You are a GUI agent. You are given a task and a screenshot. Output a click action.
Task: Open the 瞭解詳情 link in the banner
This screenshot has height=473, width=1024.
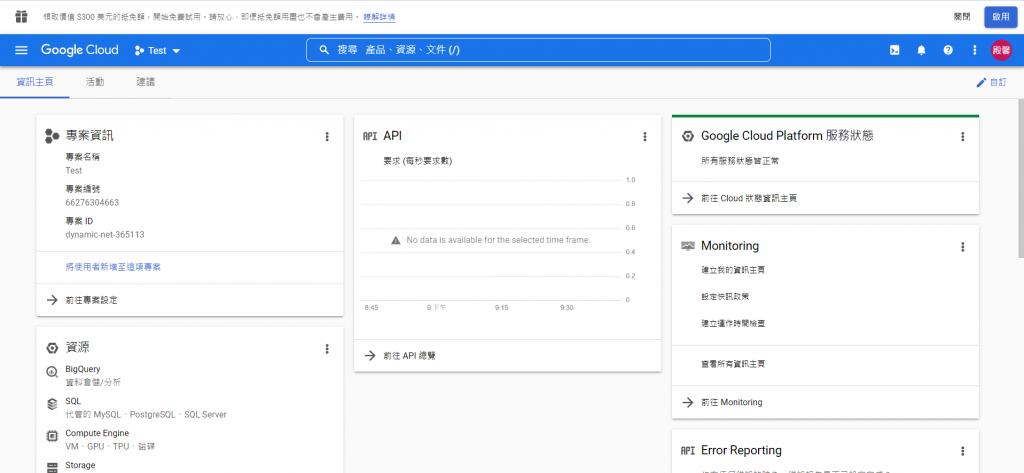pyautogui.click(x=379, y=17)
